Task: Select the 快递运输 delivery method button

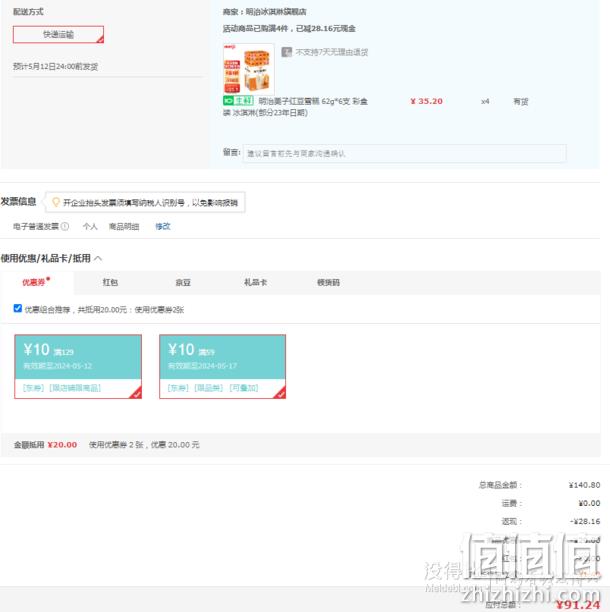Action: (58, 34)
